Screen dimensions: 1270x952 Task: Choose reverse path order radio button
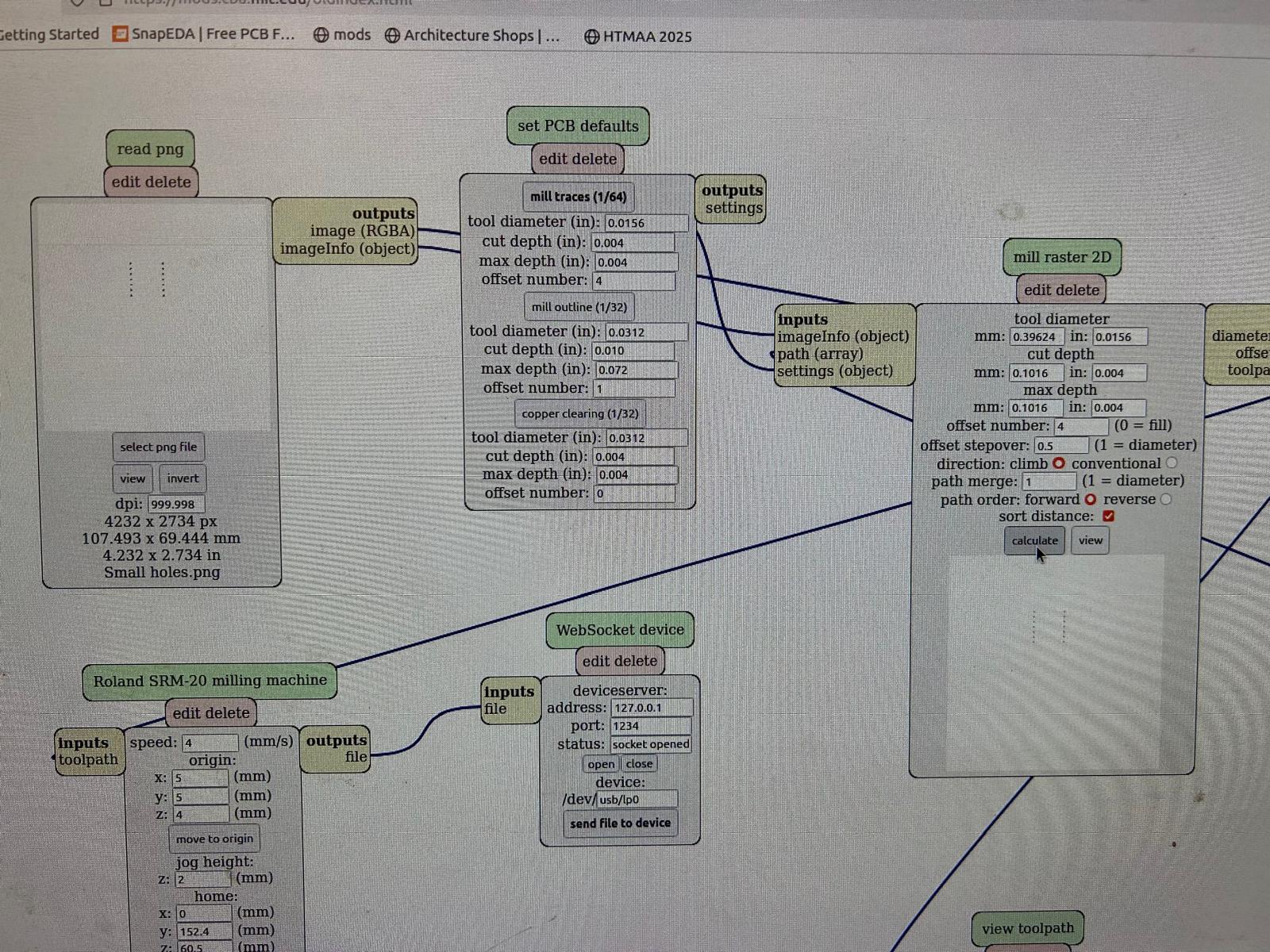pyautogui.click(x=1165, y=499)
